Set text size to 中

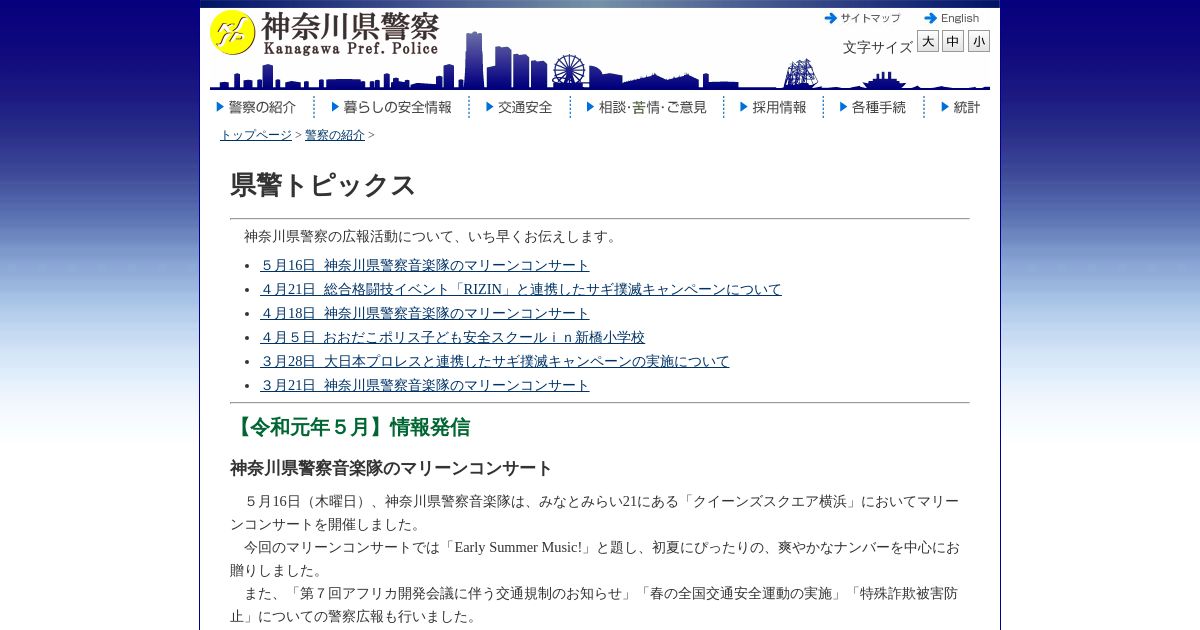953,41
